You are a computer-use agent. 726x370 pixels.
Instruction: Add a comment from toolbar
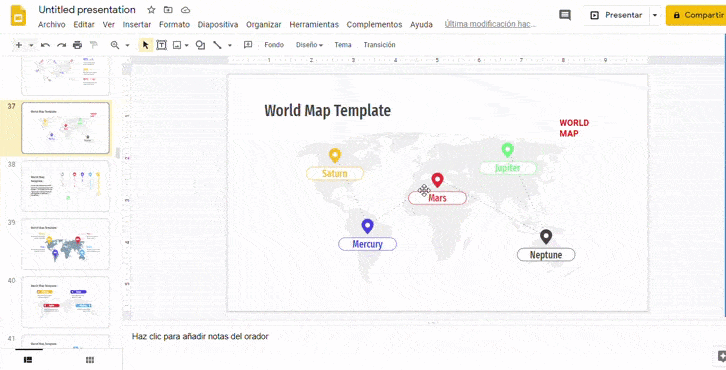(248, 45)
